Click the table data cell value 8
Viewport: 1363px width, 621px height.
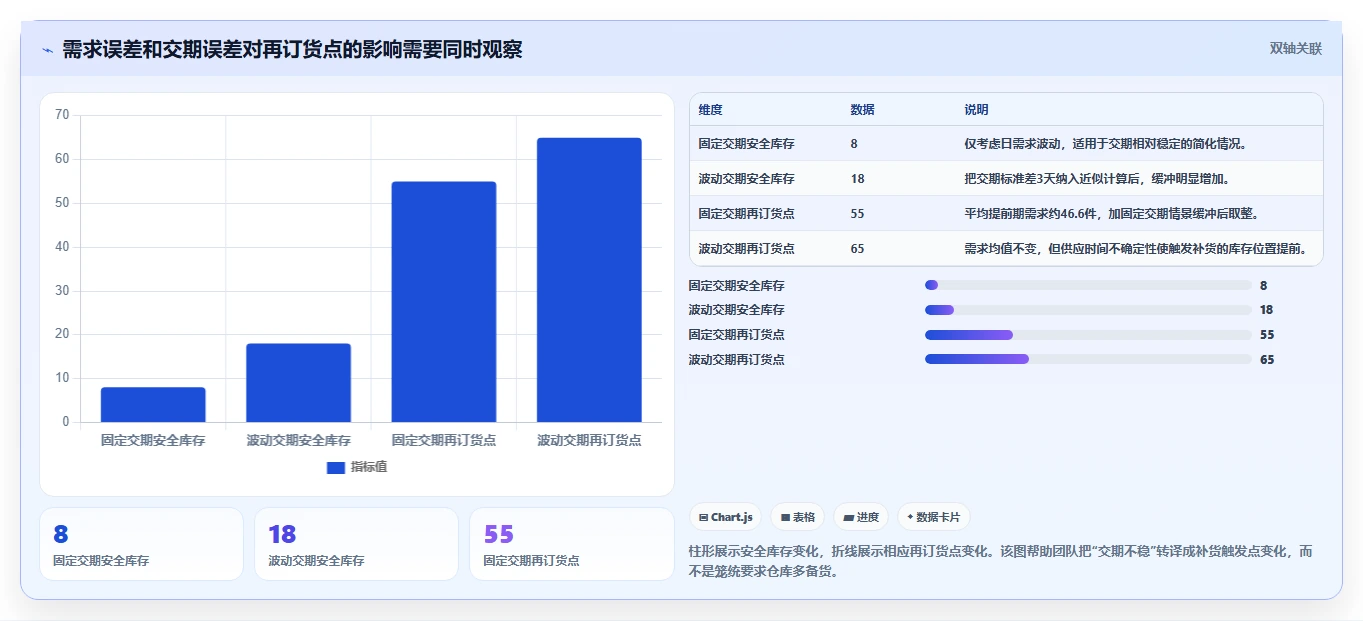[854, 144]
